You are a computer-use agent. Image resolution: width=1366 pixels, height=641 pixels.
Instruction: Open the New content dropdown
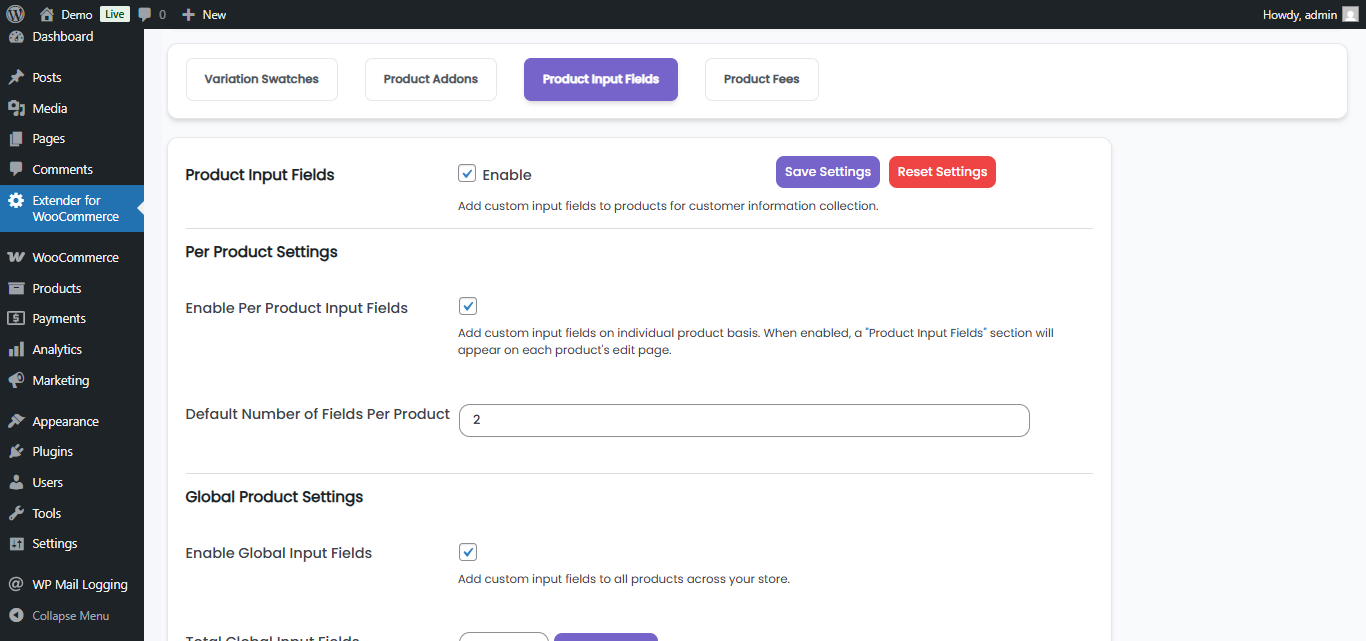point(205,14)
